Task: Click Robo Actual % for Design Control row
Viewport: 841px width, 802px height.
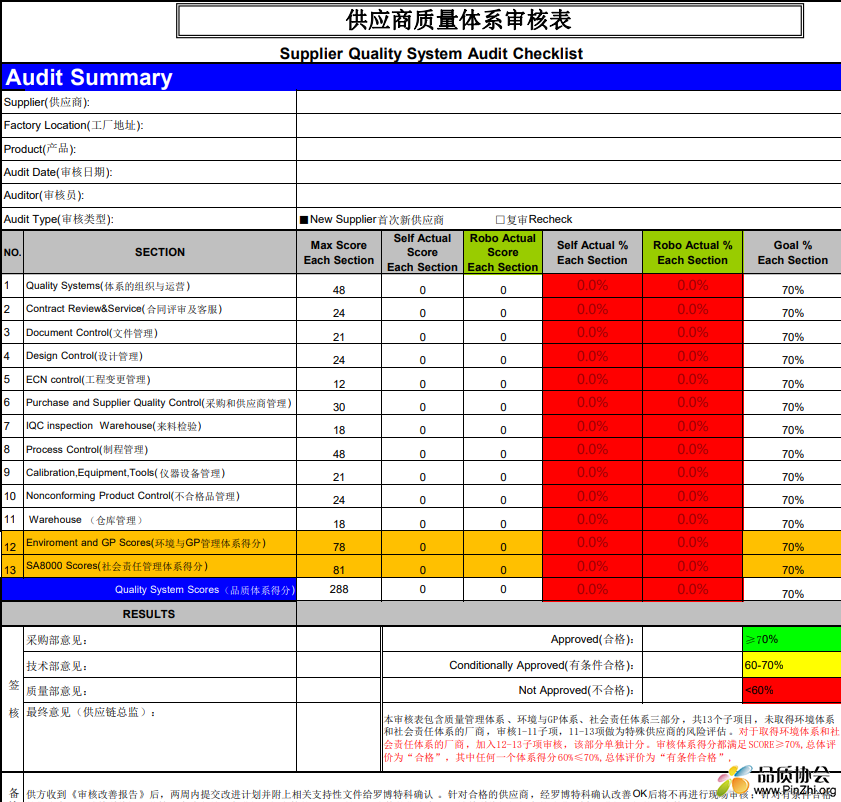Action: [x=692, y=356]
